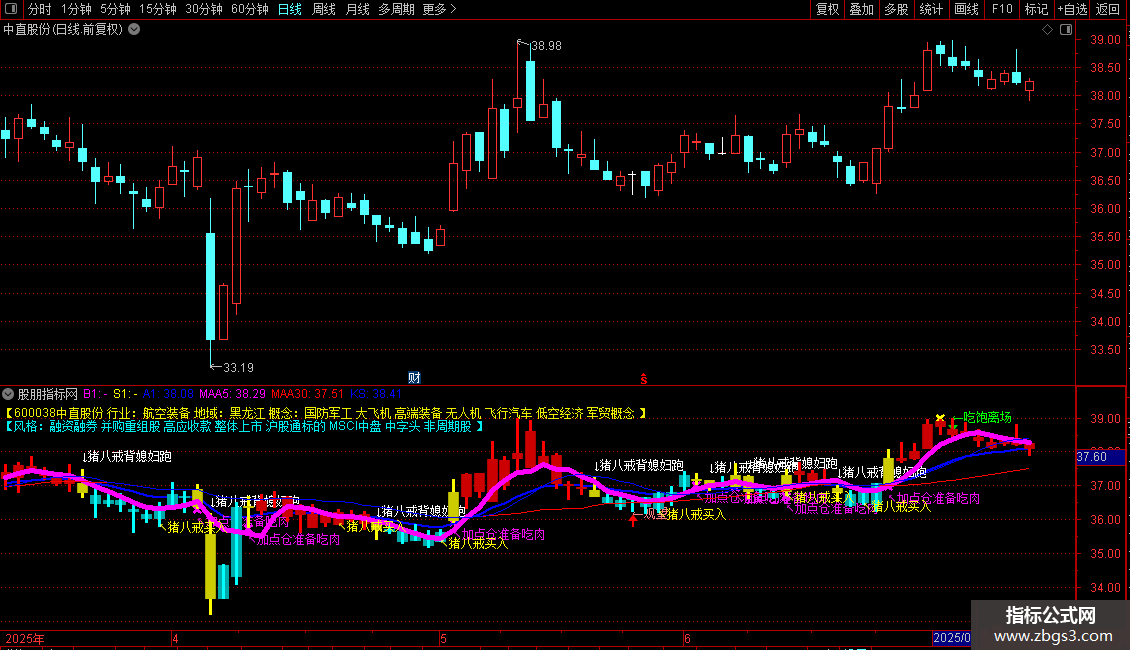
Task: Click the MAA30: 37.51 indicator value
Action: pyautogui.click(x=308, y=394)
